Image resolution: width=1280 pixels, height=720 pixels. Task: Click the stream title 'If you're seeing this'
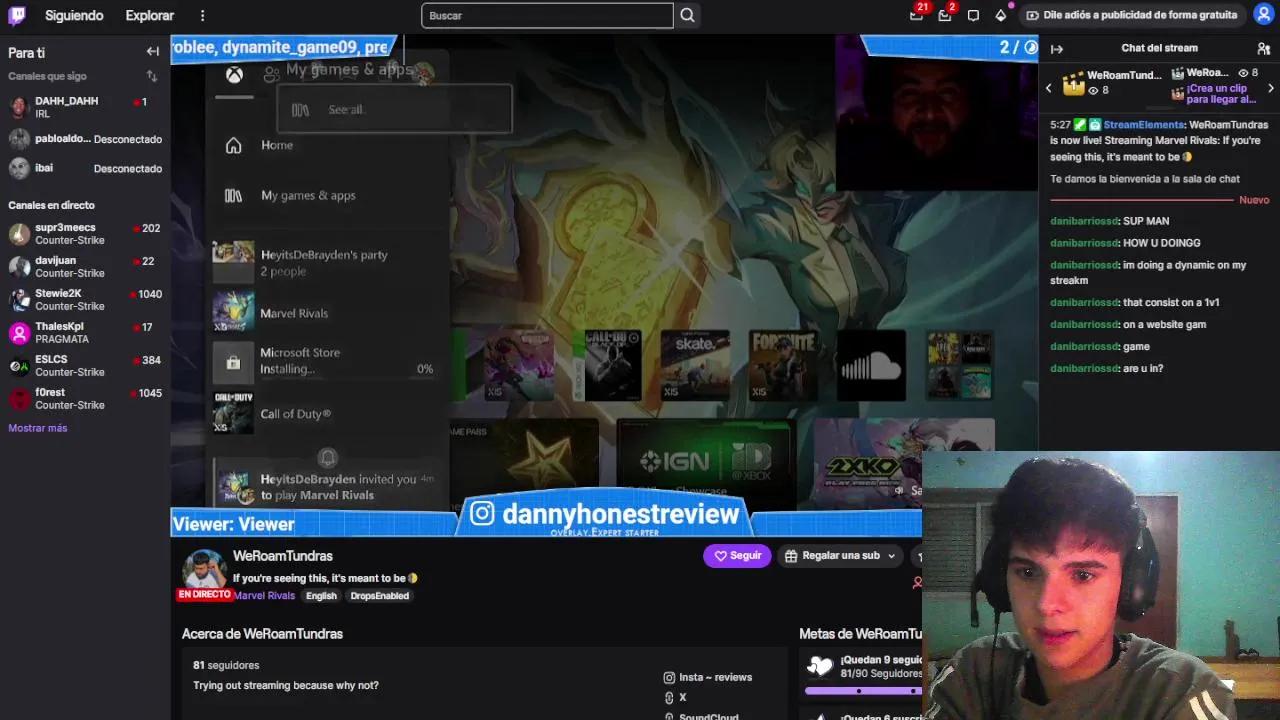pos(325,578)
